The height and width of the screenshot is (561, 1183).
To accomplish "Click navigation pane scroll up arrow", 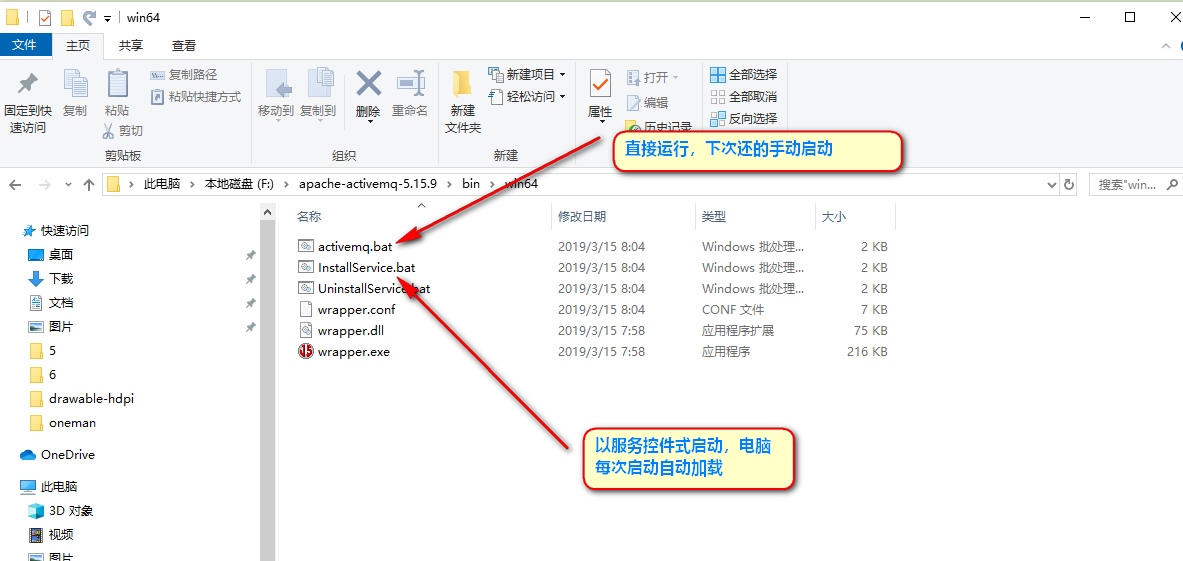I will pos(266,214).
